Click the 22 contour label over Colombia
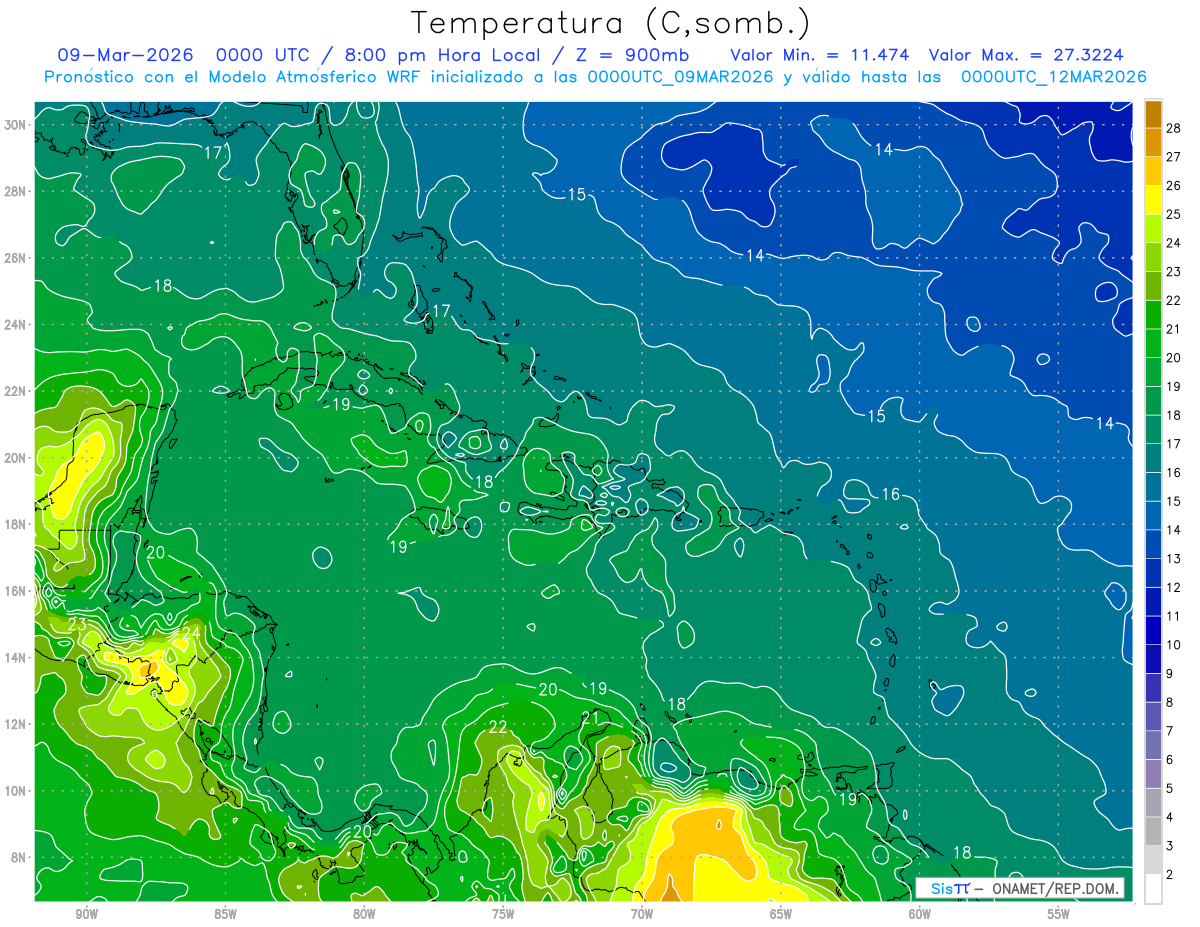Screen dimensions: 1200x927 pos(498,727)
